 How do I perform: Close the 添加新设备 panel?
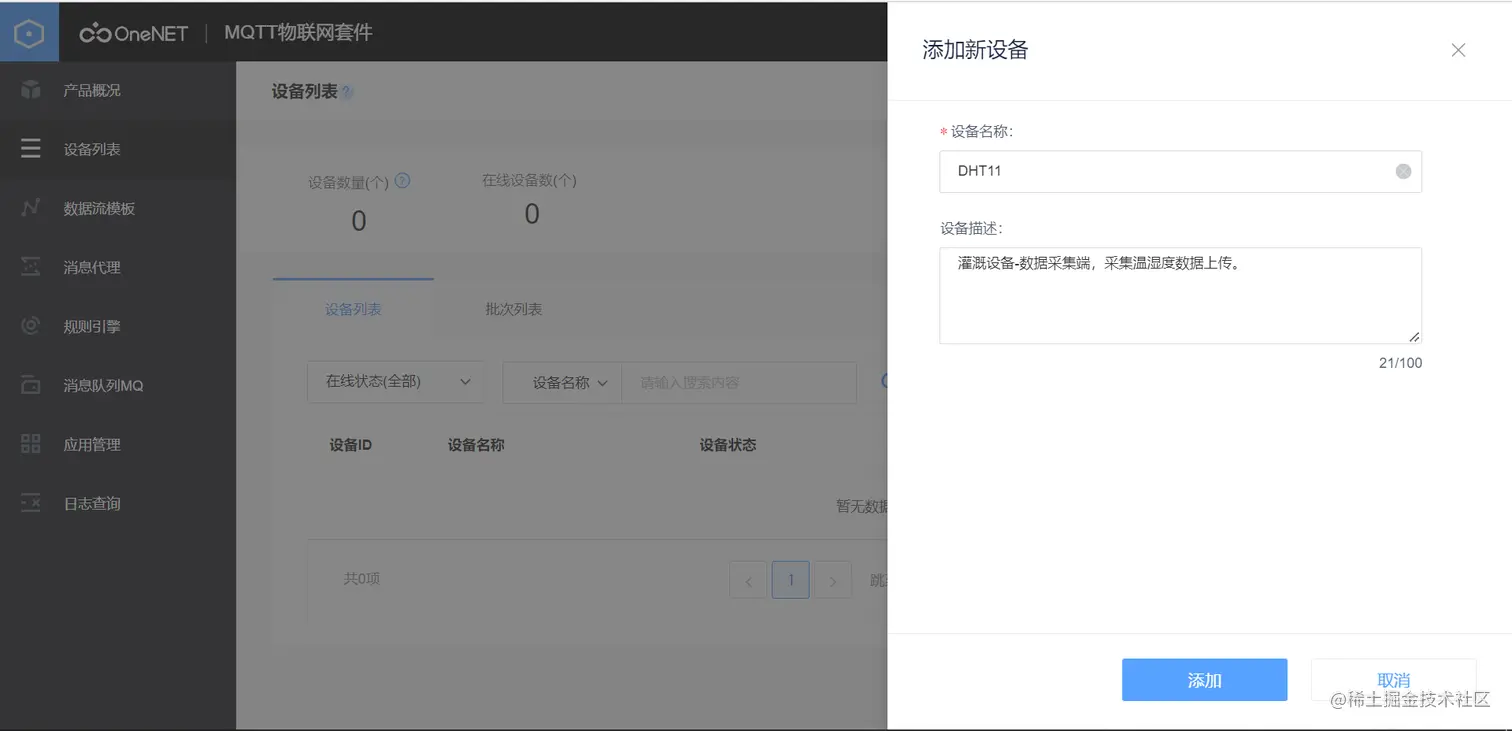(1458, 50)
